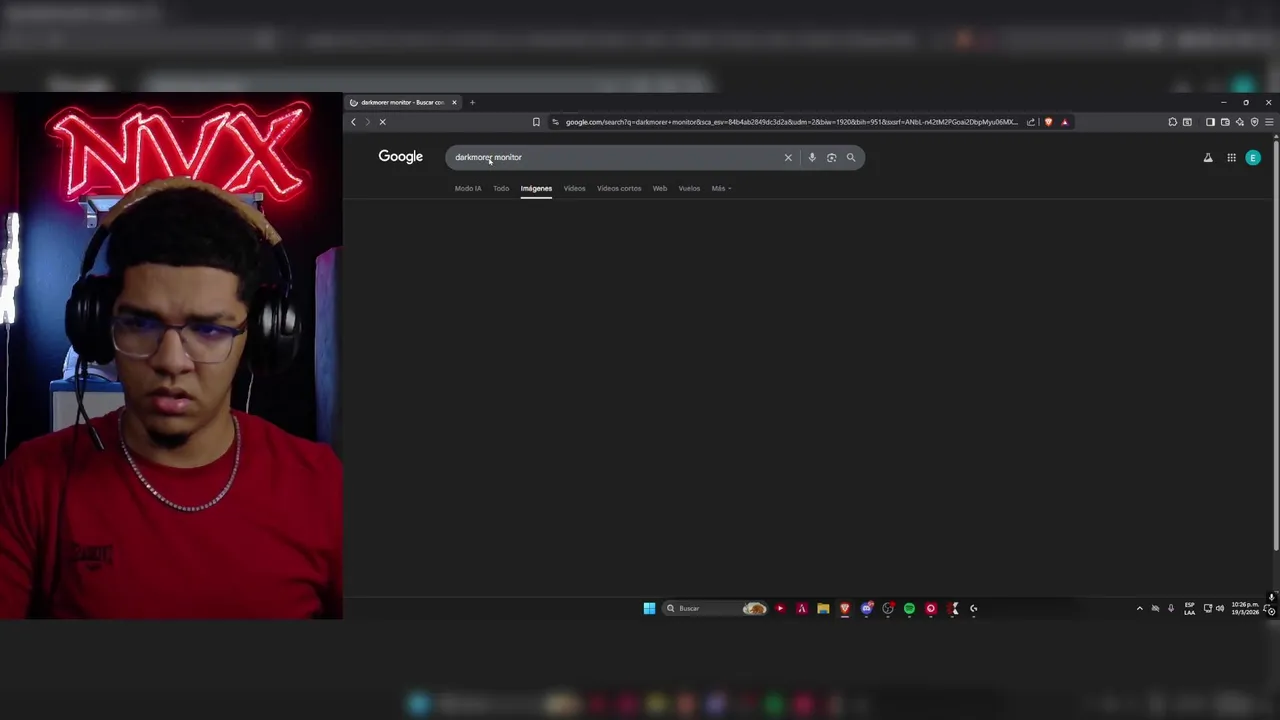Go back to the previous page
The image size is (1280, 720).
coord(353,122)
